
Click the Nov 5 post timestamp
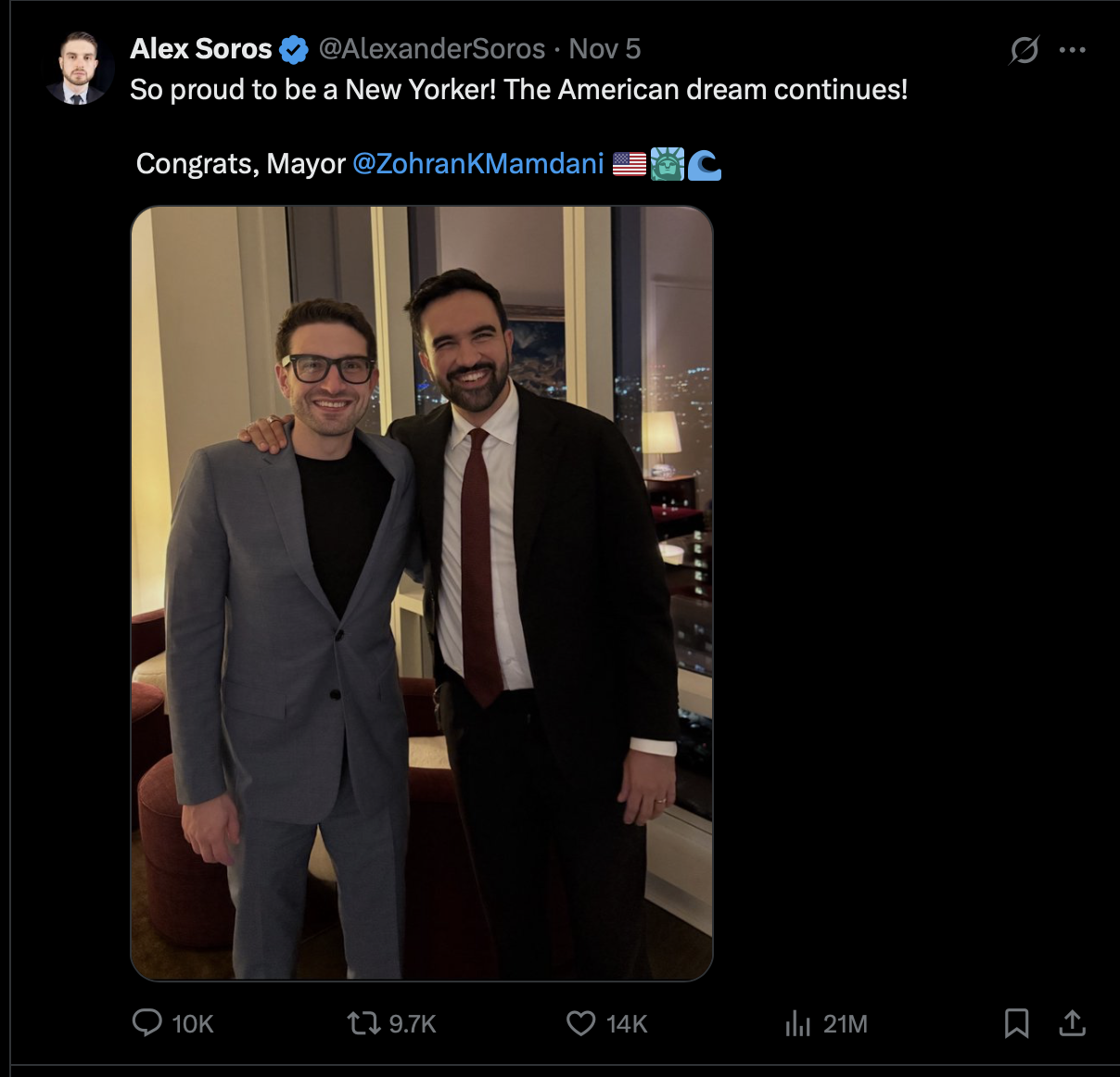605,49
